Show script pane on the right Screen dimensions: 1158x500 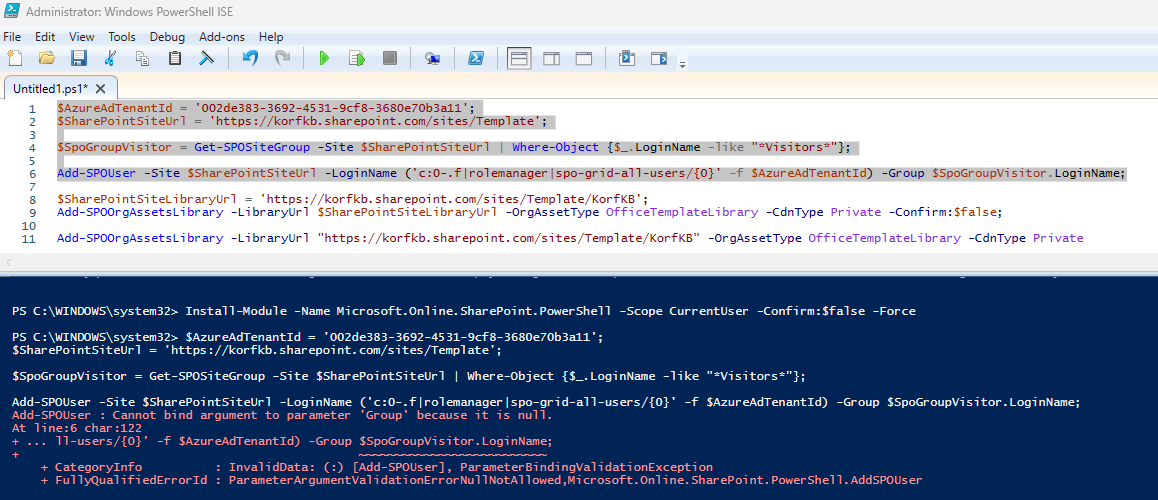pyautogui.click(x=552, y=58)
